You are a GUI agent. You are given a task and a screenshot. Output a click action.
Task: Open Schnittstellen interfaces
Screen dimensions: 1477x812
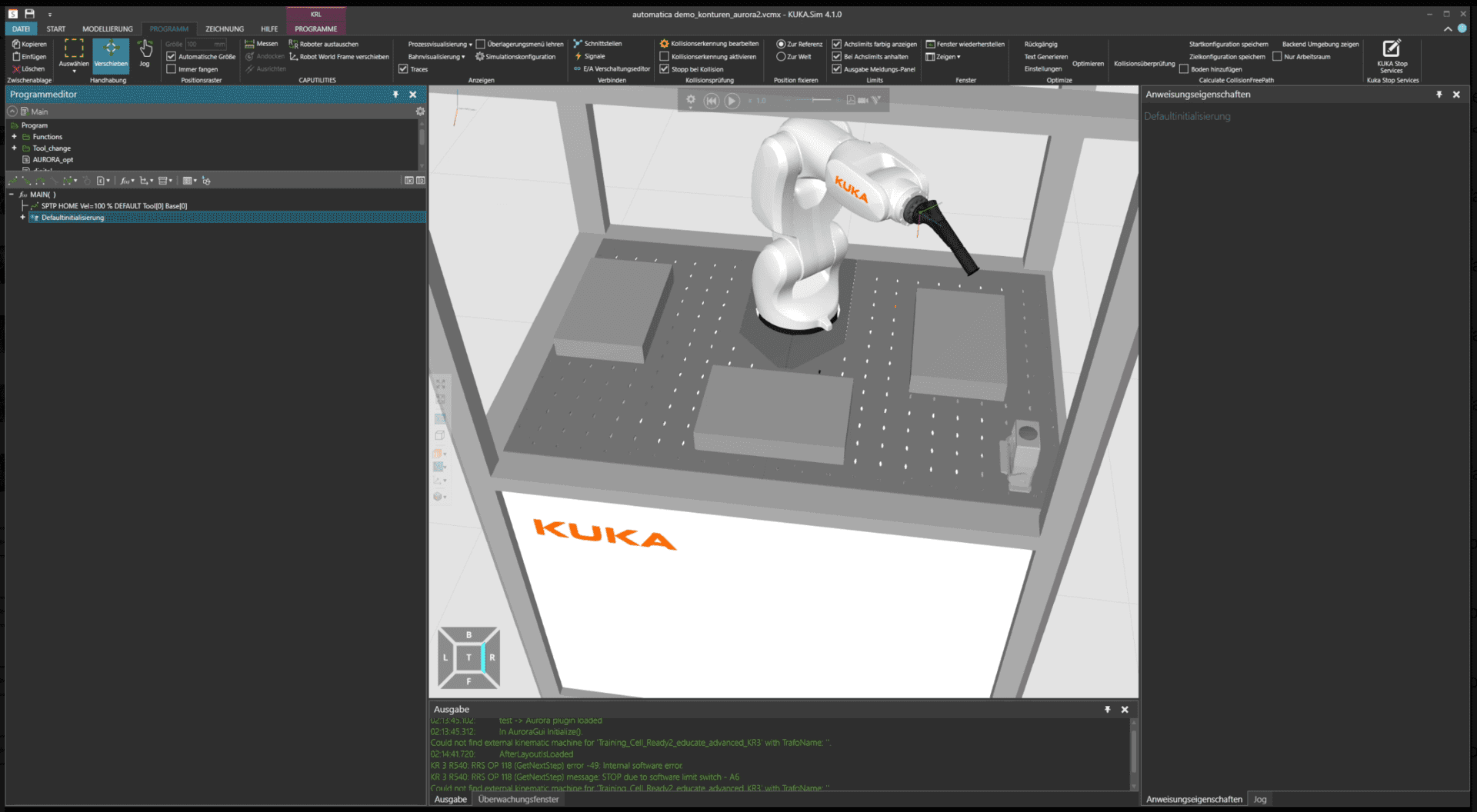598,44
